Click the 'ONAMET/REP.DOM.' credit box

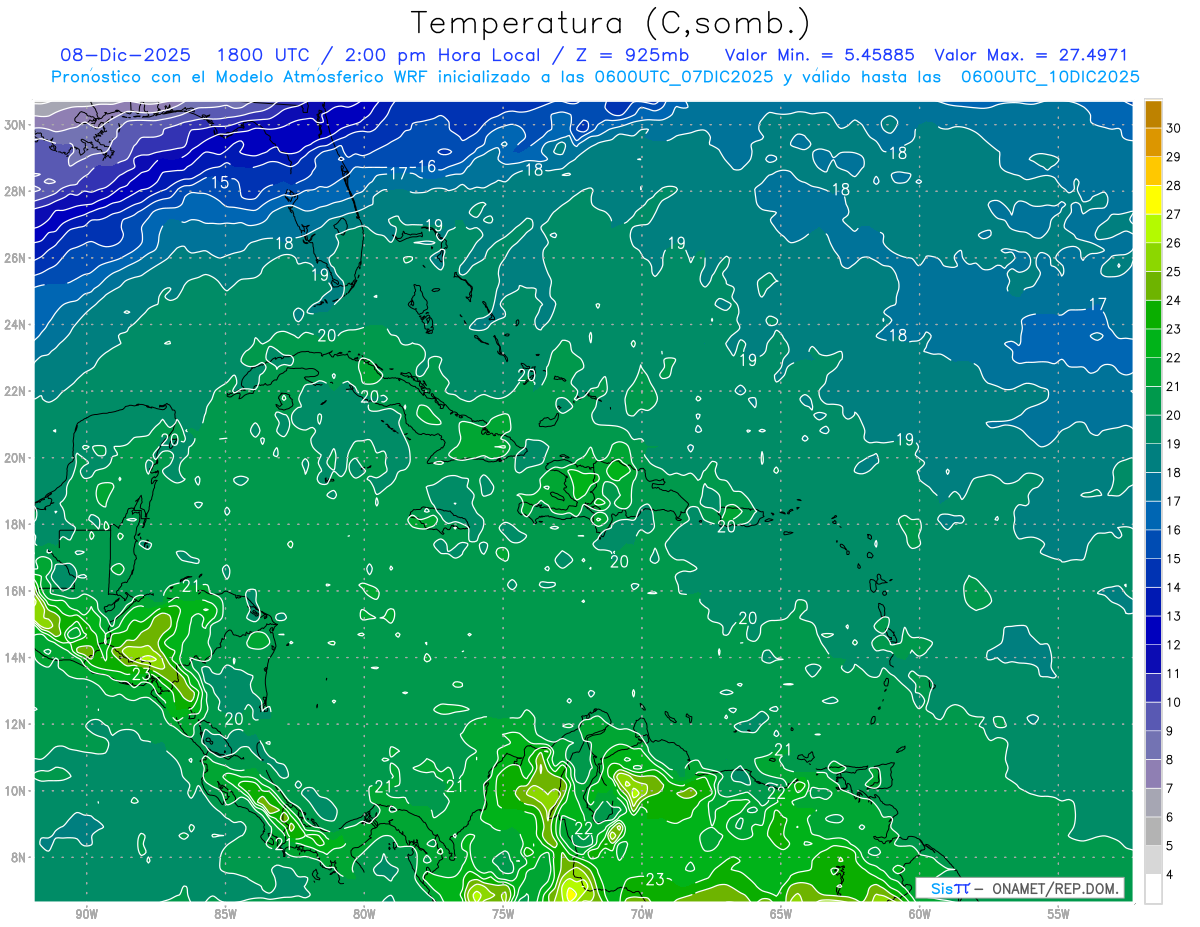(1056, 888)
